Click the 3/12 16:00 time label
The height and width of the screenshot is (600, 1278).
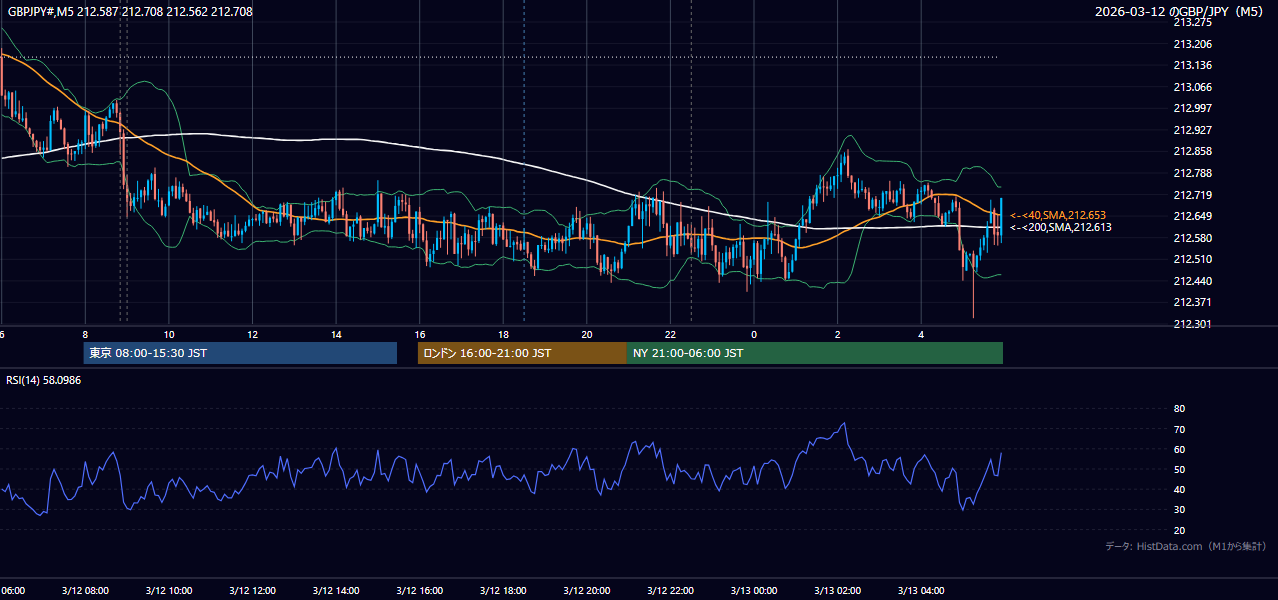pyautogui.click(x=420, y=591)
